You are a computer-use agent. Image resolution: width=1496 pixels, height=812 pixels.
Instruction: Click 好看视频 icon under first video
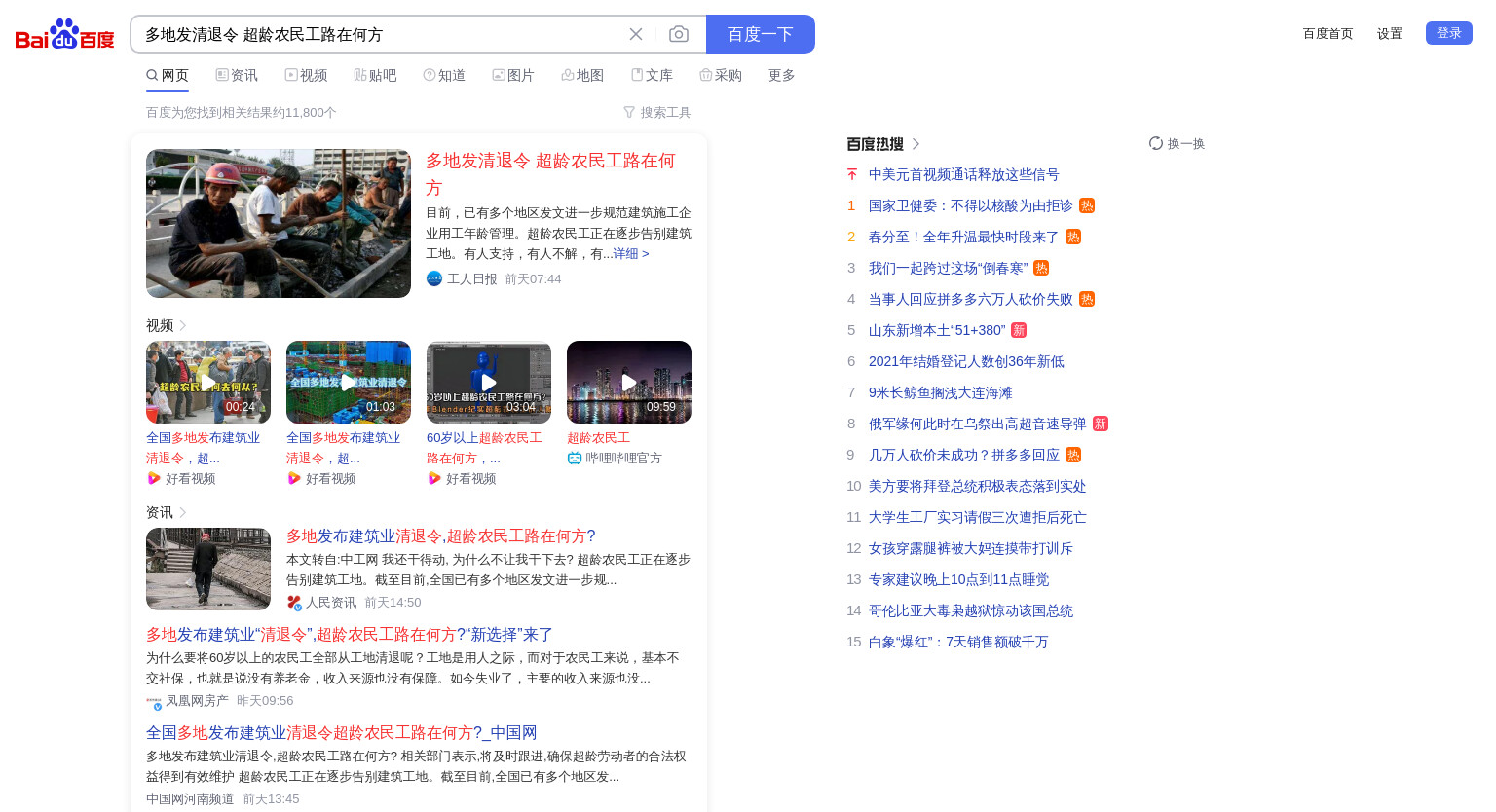(153, 478)
